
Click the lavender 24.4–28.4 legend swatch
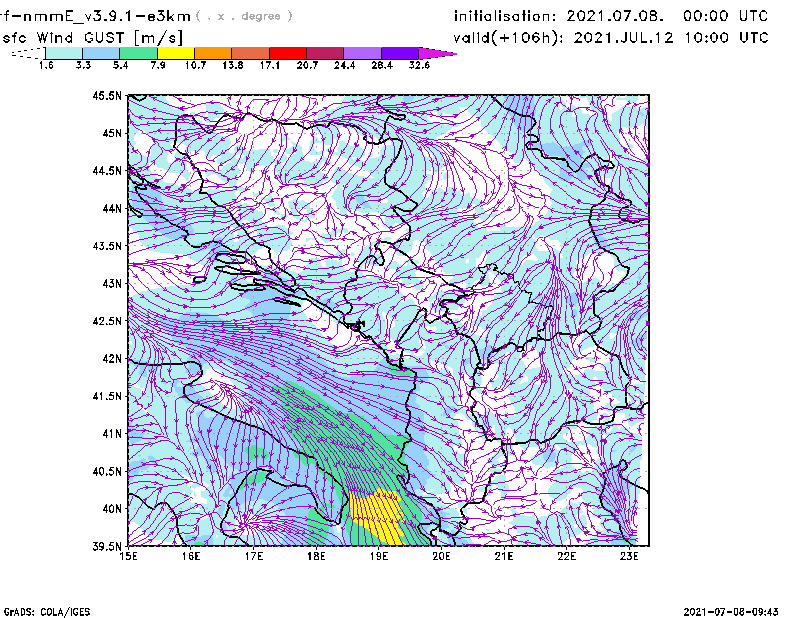[x=363, y=53]
